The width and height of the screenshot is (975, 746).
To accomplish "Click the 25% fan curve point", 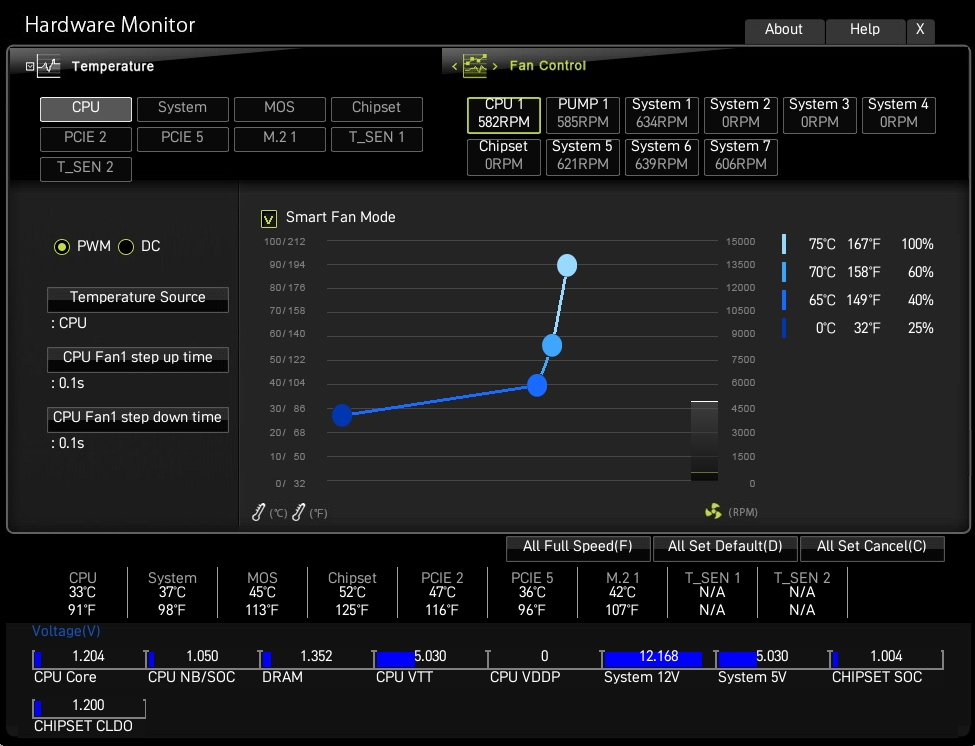I will pos(342,415).
